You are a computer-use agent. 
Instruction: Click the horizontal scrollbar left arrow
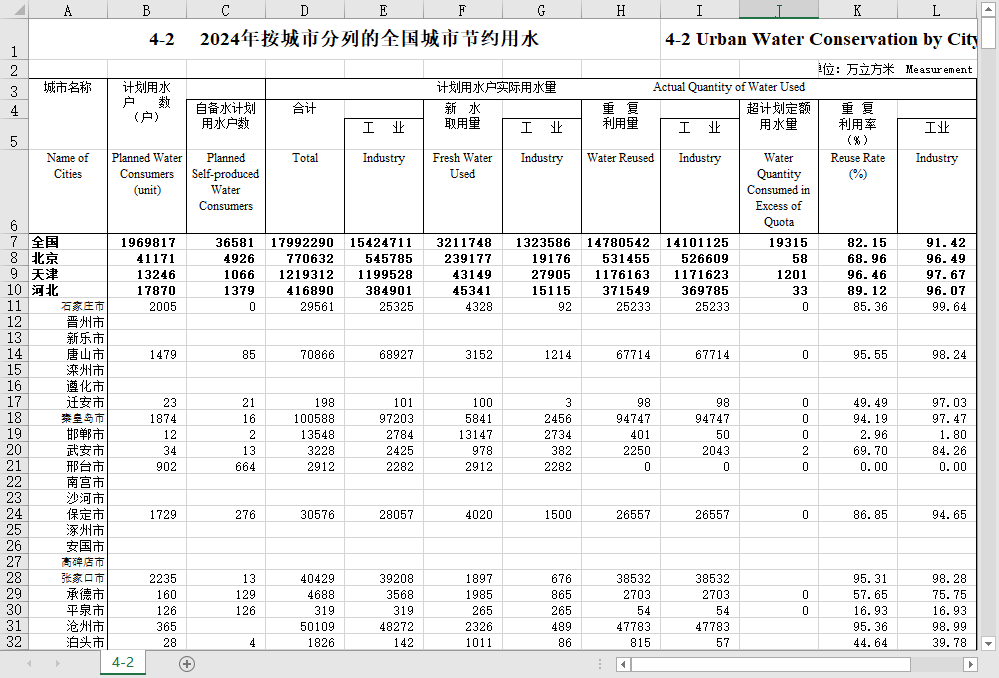624,664
